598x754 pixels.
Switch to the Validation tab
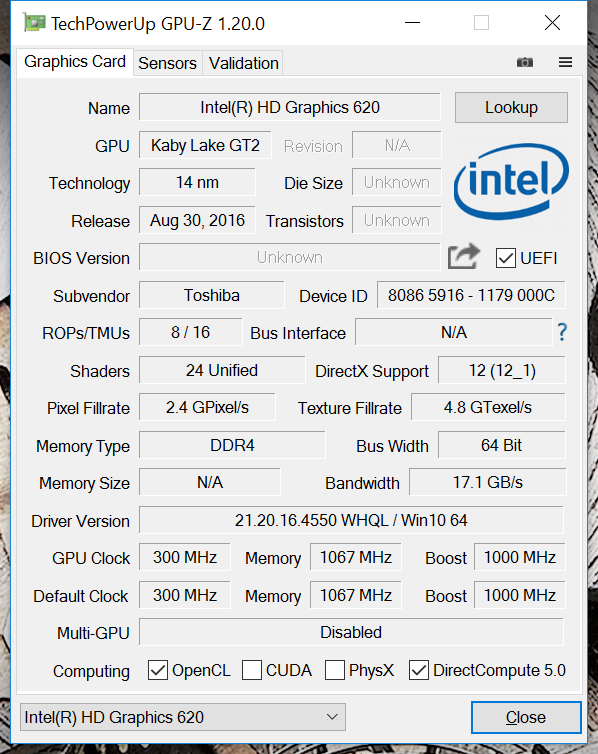[x=244, y=63]
